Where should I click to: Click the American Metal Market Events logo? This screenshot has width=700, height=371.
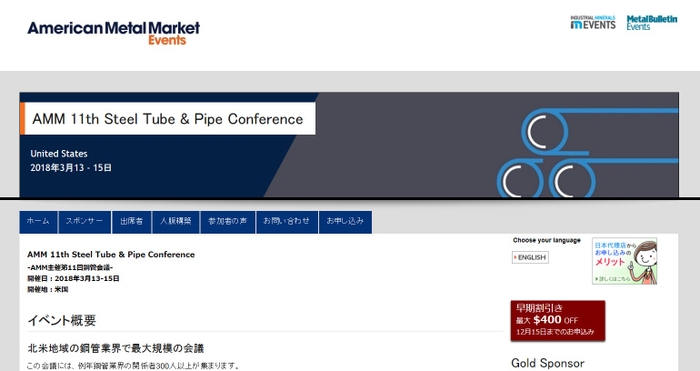click(x=113, y=33)
